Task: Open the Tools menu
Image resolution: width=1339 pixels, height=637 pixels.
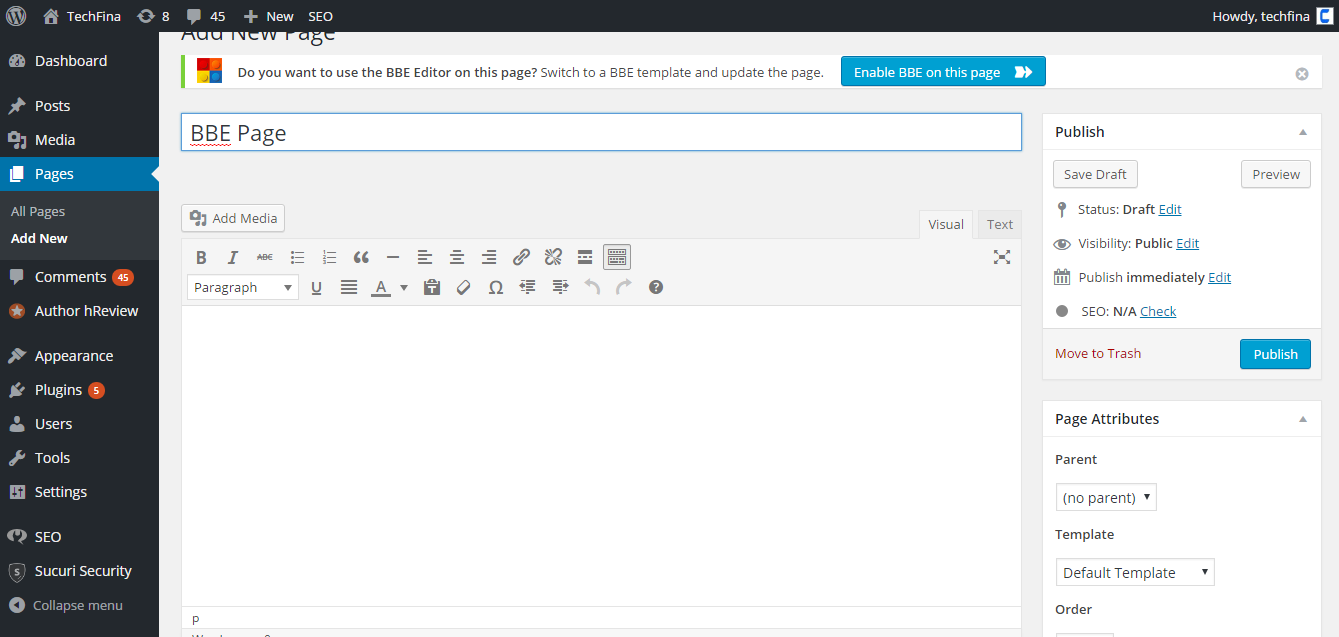Action: click(x=79, y=458)
